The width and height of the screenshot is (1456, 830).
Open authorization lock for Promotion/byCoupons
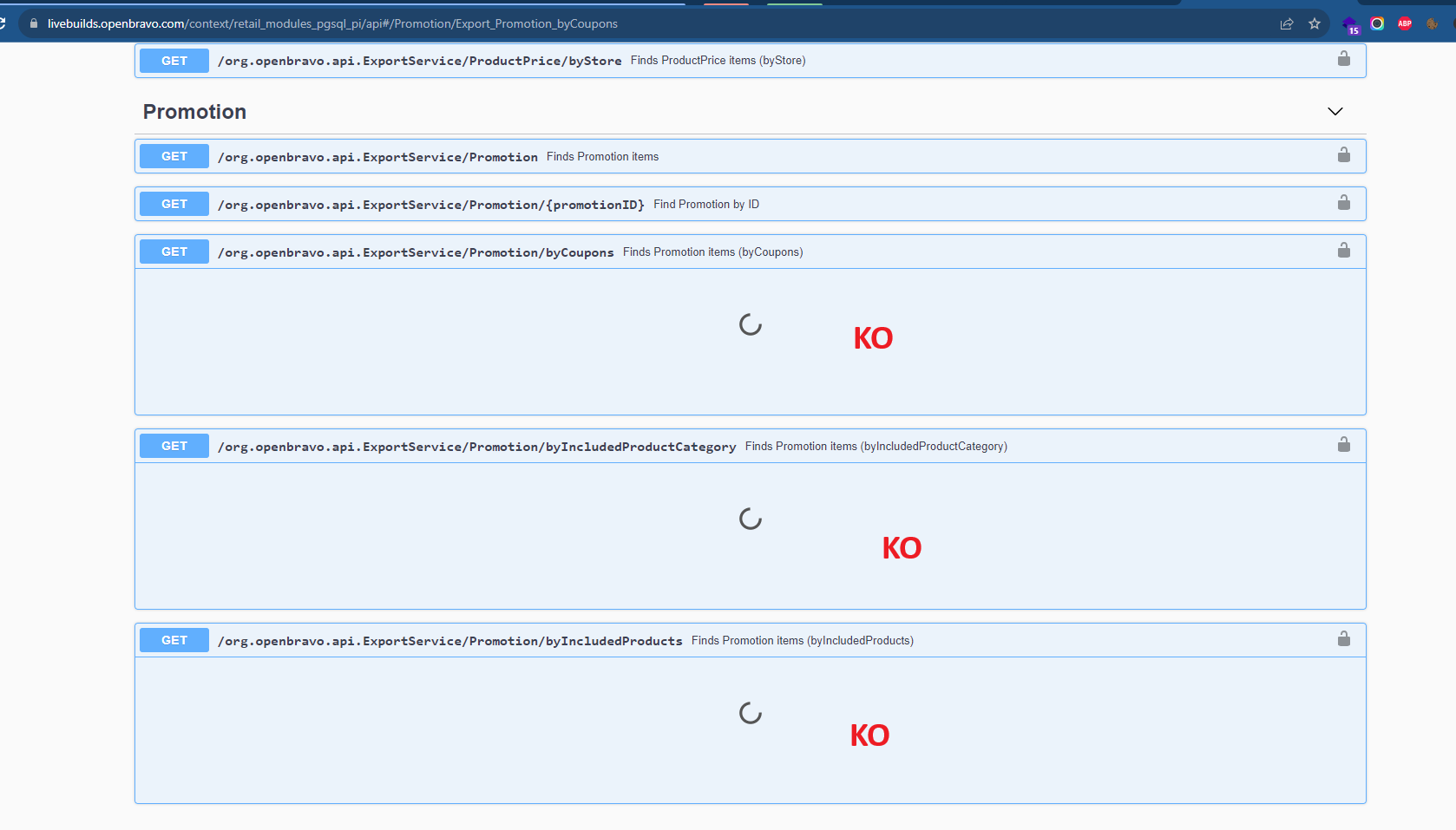click(1343, 251)
